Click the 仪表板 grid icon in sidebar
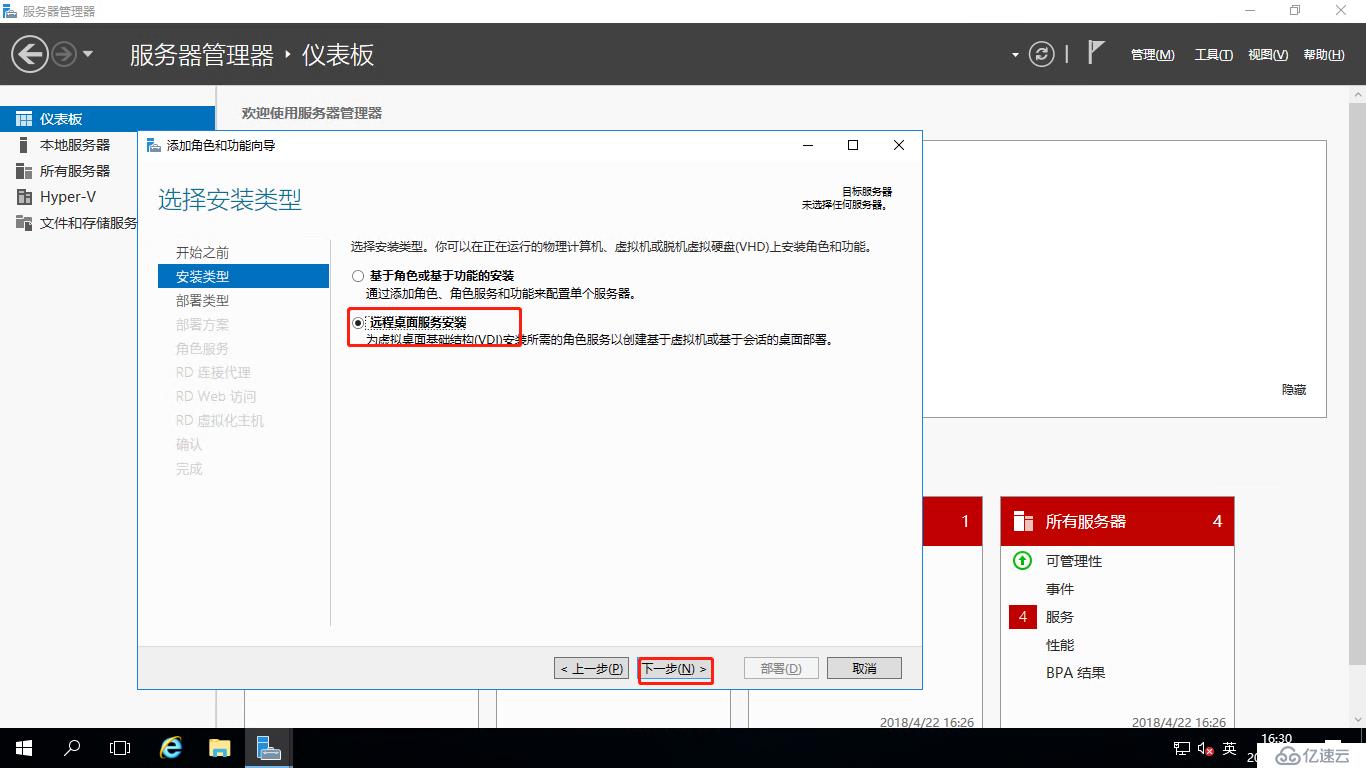The height and width of the screenshot is (768, 1366). pos(24,119)
